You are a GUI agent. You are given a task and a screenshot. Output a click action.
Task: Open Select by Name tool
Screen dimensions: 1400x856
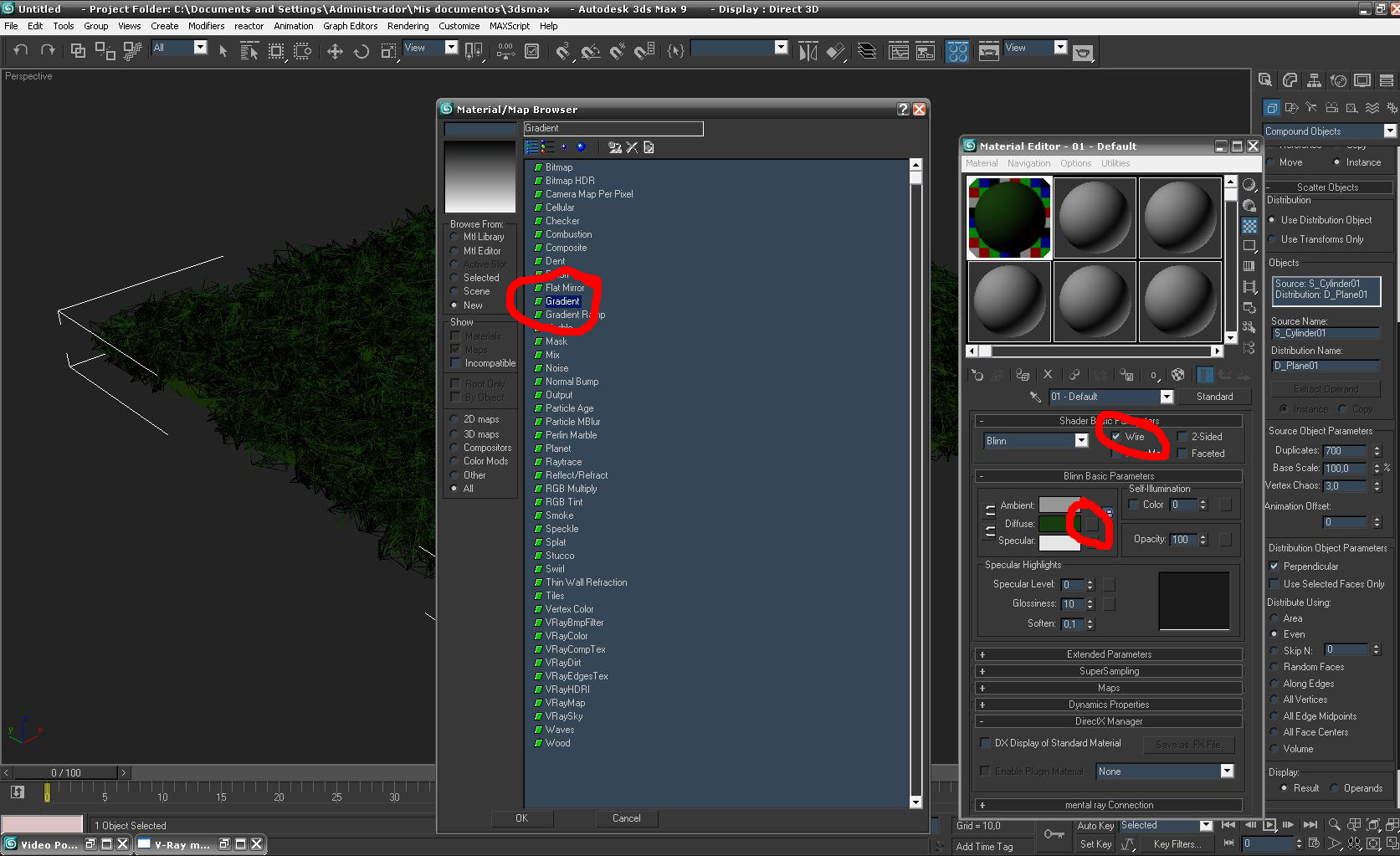pyautogui.click(x=249, y=51)
